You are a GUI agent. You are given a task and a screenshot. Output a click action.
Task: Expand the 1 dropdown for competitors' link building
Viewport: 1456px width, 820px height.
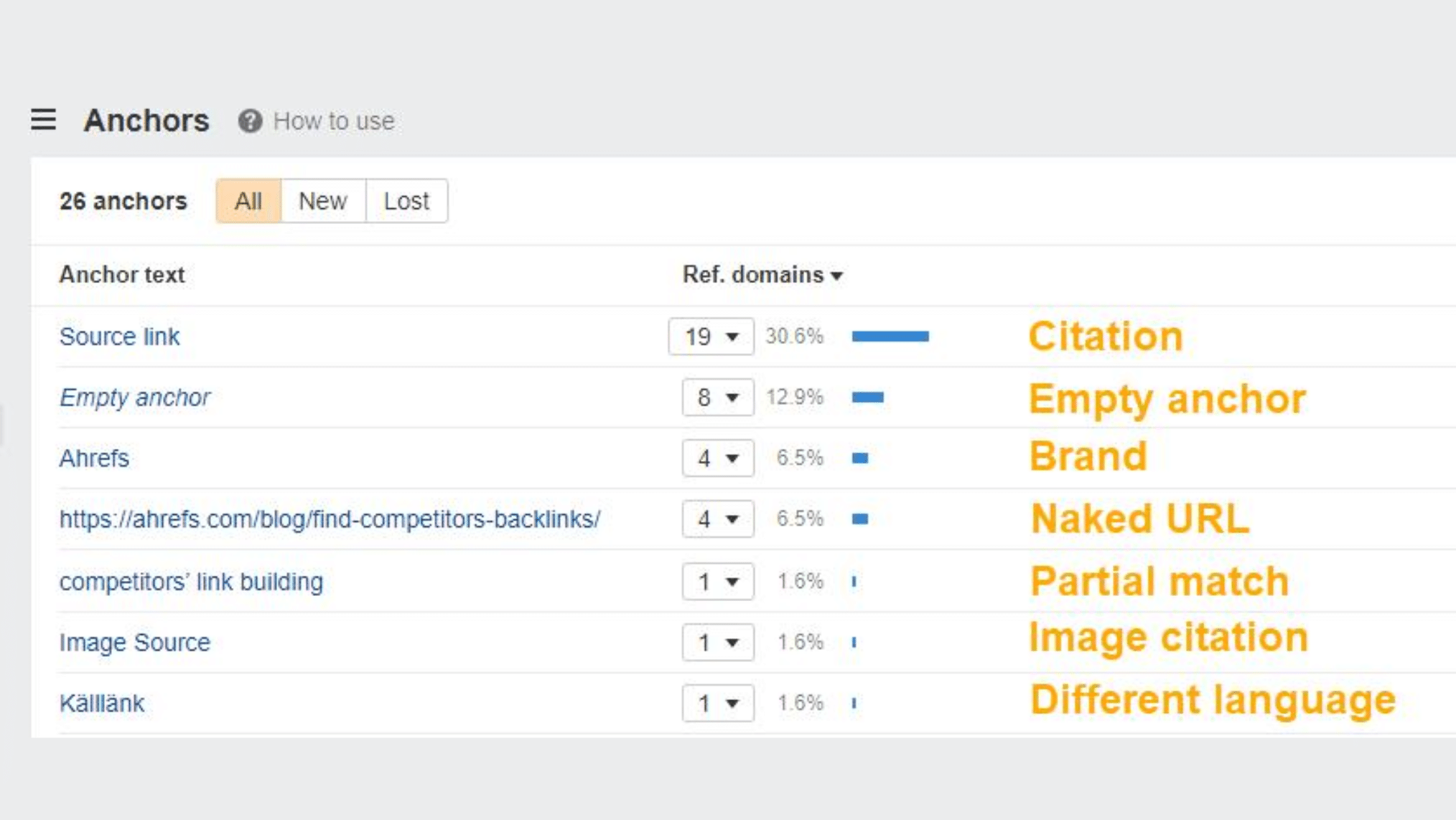tap(718, 581)
